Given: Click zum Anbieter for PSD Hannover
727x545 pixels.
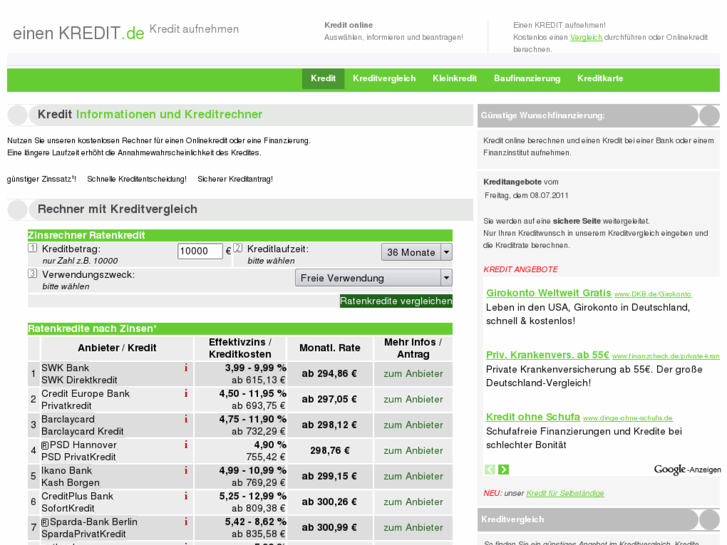Looking at the screenshot, I should pos(413,450).
